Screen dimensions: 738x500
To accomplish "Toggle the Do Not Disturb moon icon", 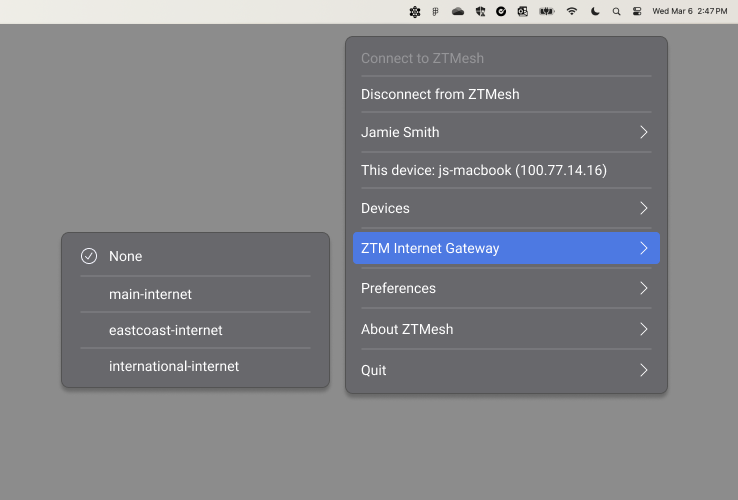I will point(595,11).
